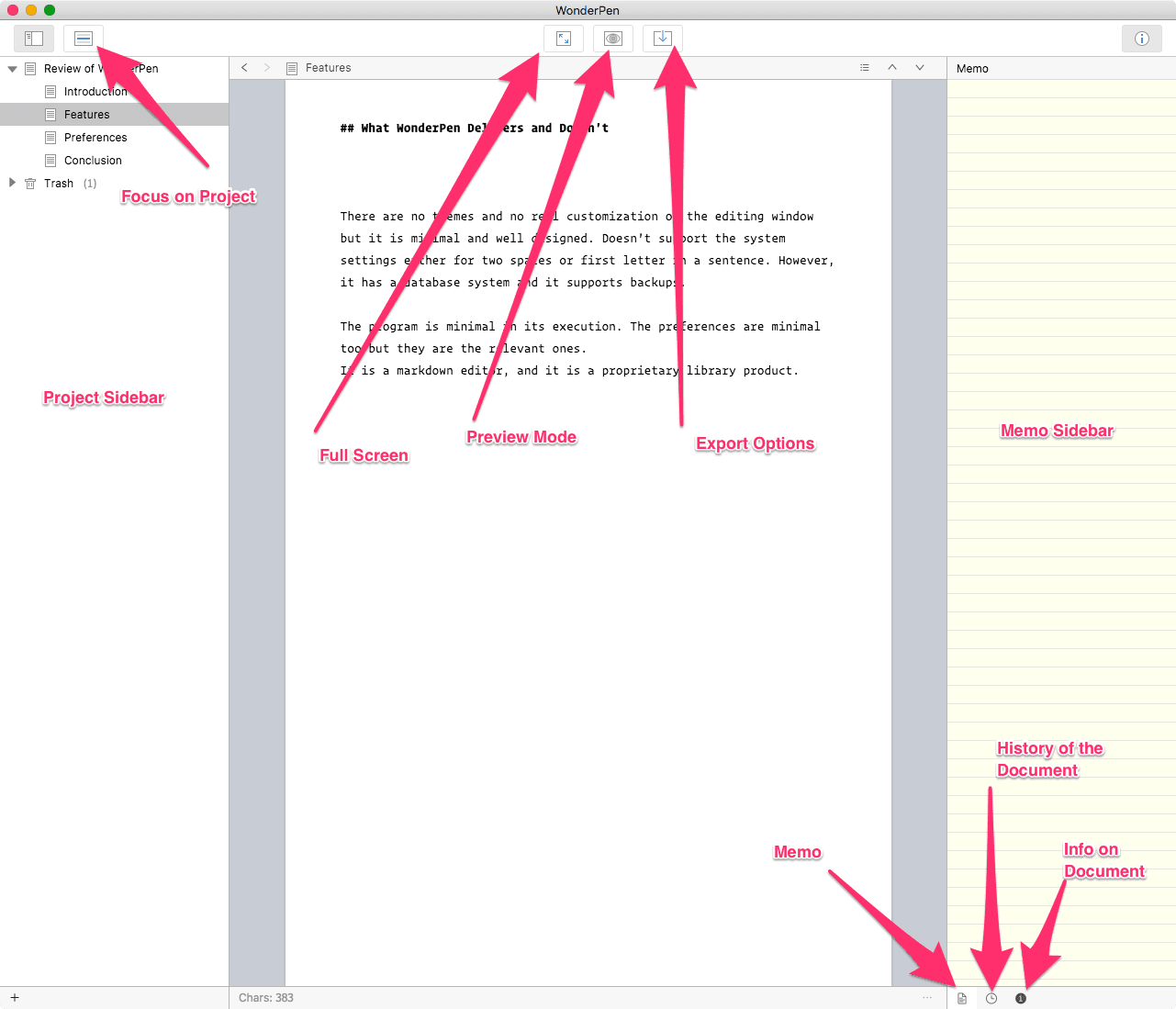Toggle Preview Mode with the eye icon
Screen dimensions: 1176x1009
click(x=613, y=39)
